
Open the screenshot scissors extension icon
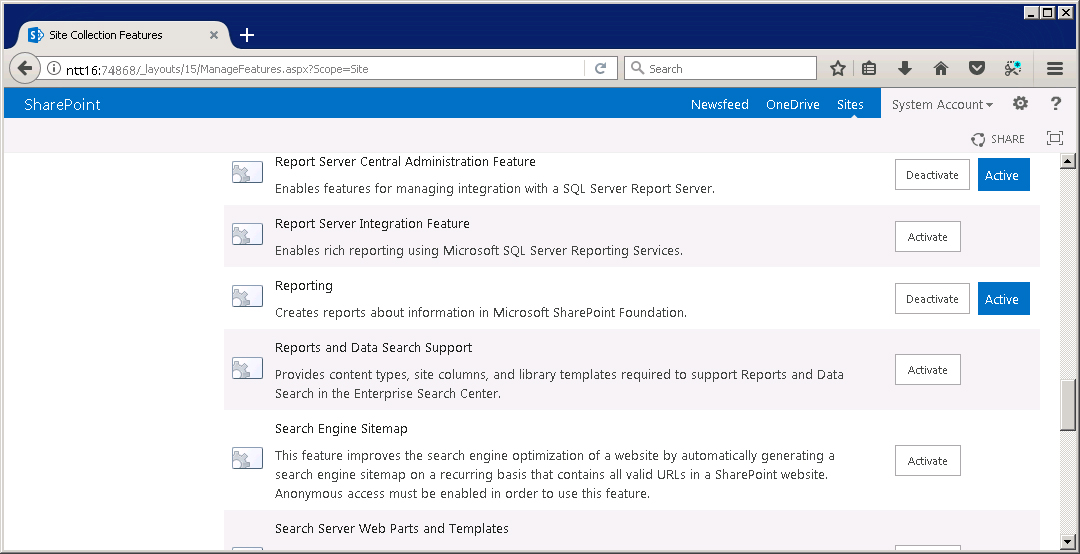pyautogui.click(x=1012, y=68)
